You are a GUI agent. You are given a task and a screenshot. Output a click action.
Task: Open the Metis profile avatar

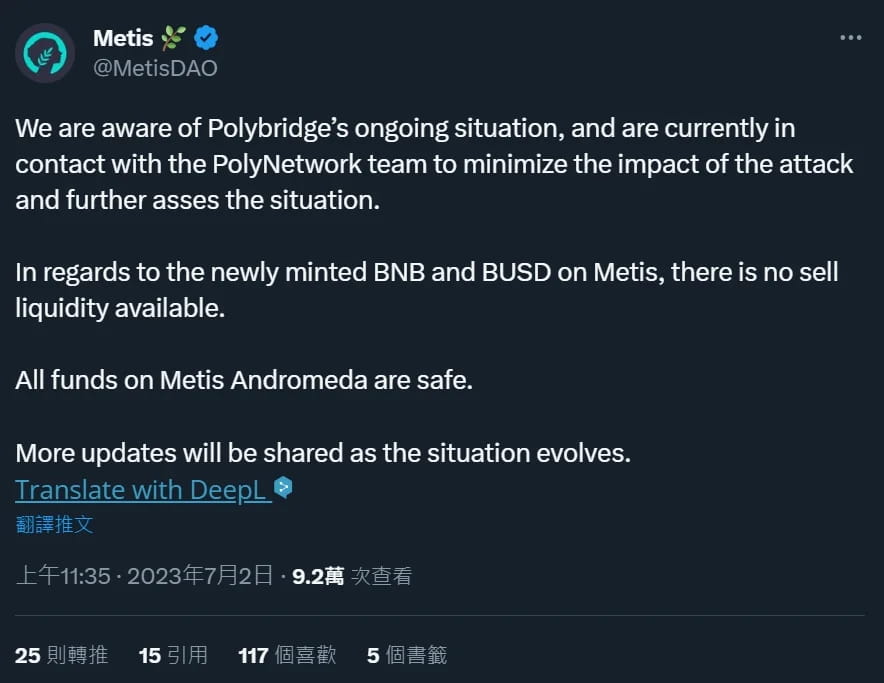(46, 53)
